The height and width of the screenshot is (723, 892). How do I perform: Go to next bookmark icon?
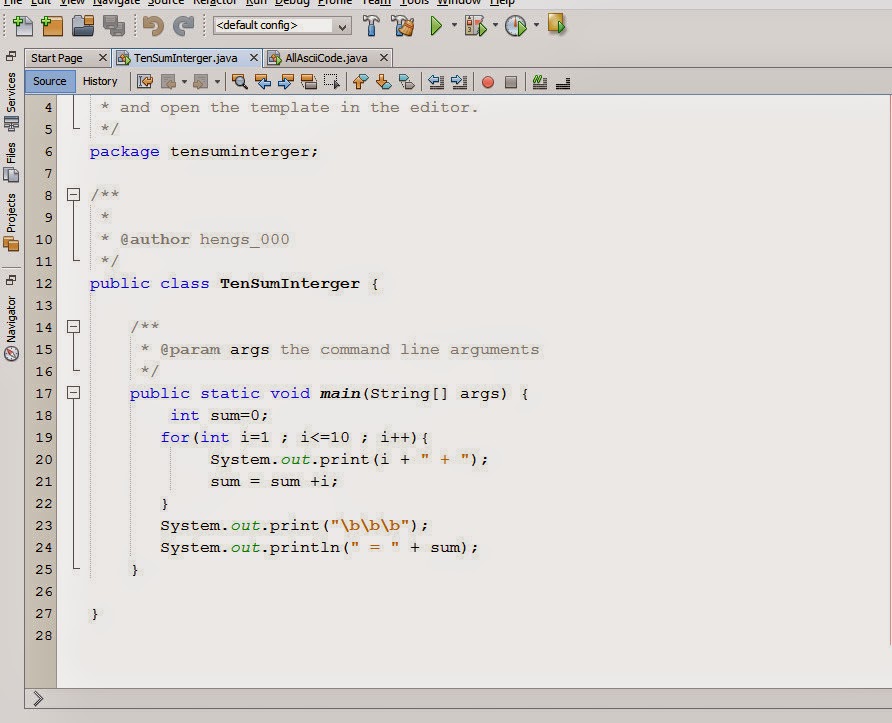tap(383, 82)
